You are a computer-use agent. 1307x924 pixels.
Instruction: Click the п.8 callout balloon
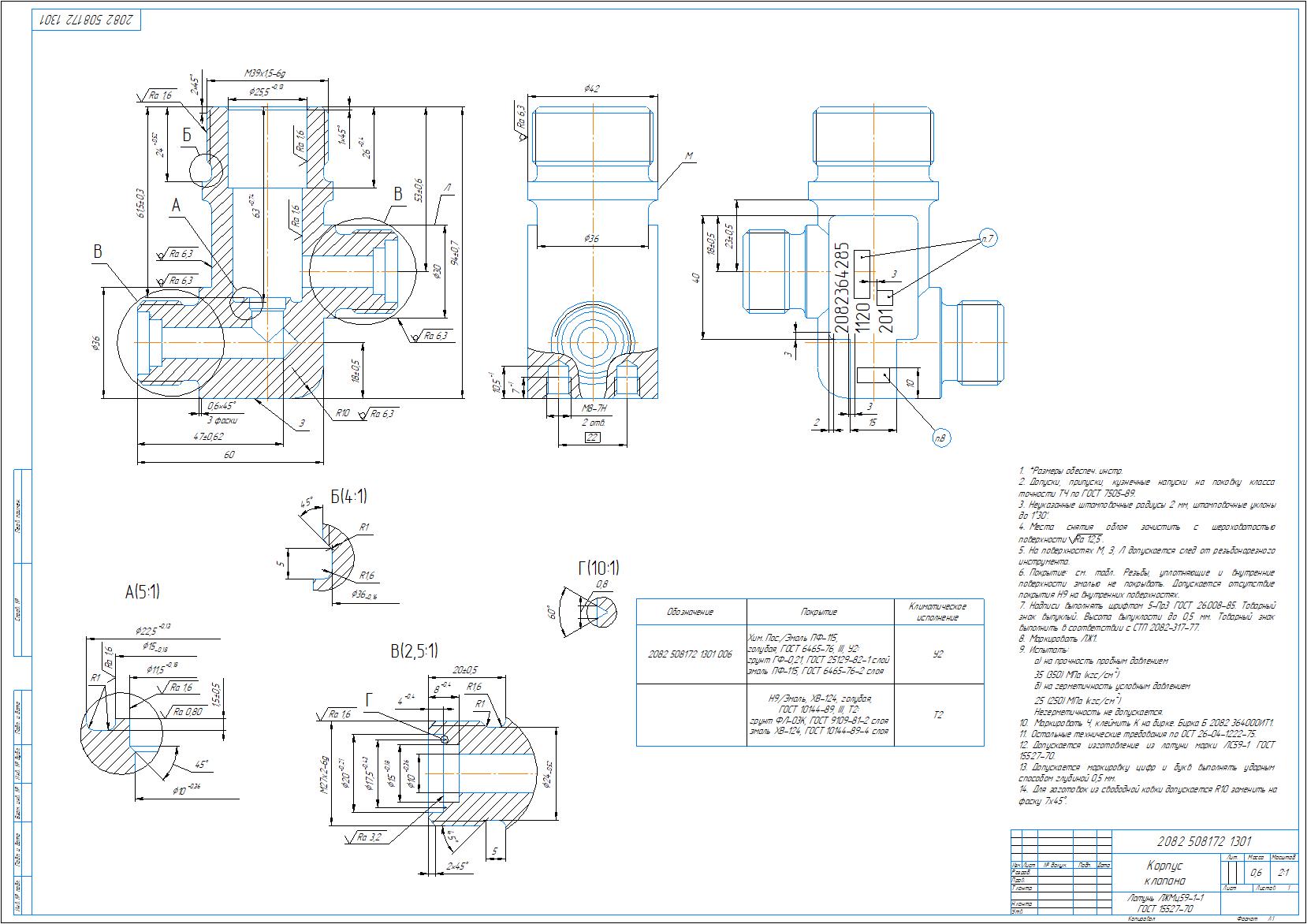[940, 438]
